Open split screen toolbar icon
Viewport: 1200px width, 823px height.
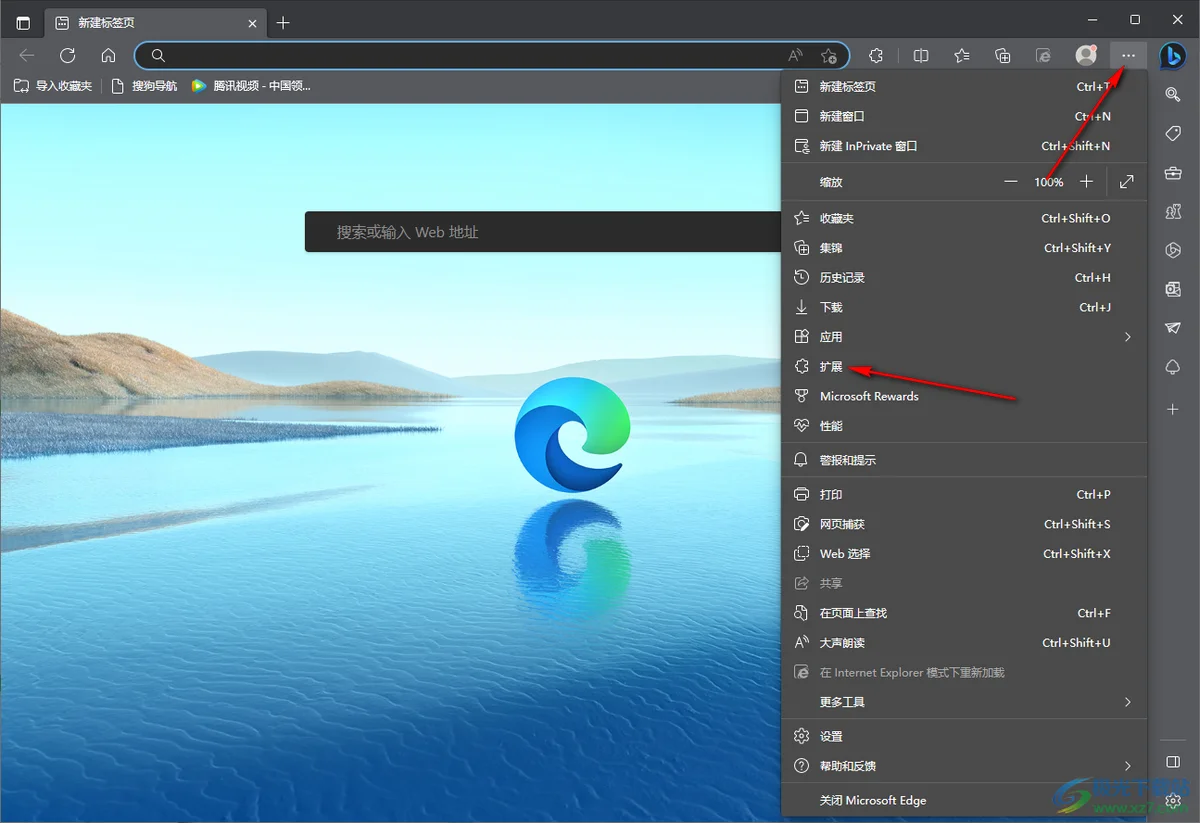coord(922,56)
